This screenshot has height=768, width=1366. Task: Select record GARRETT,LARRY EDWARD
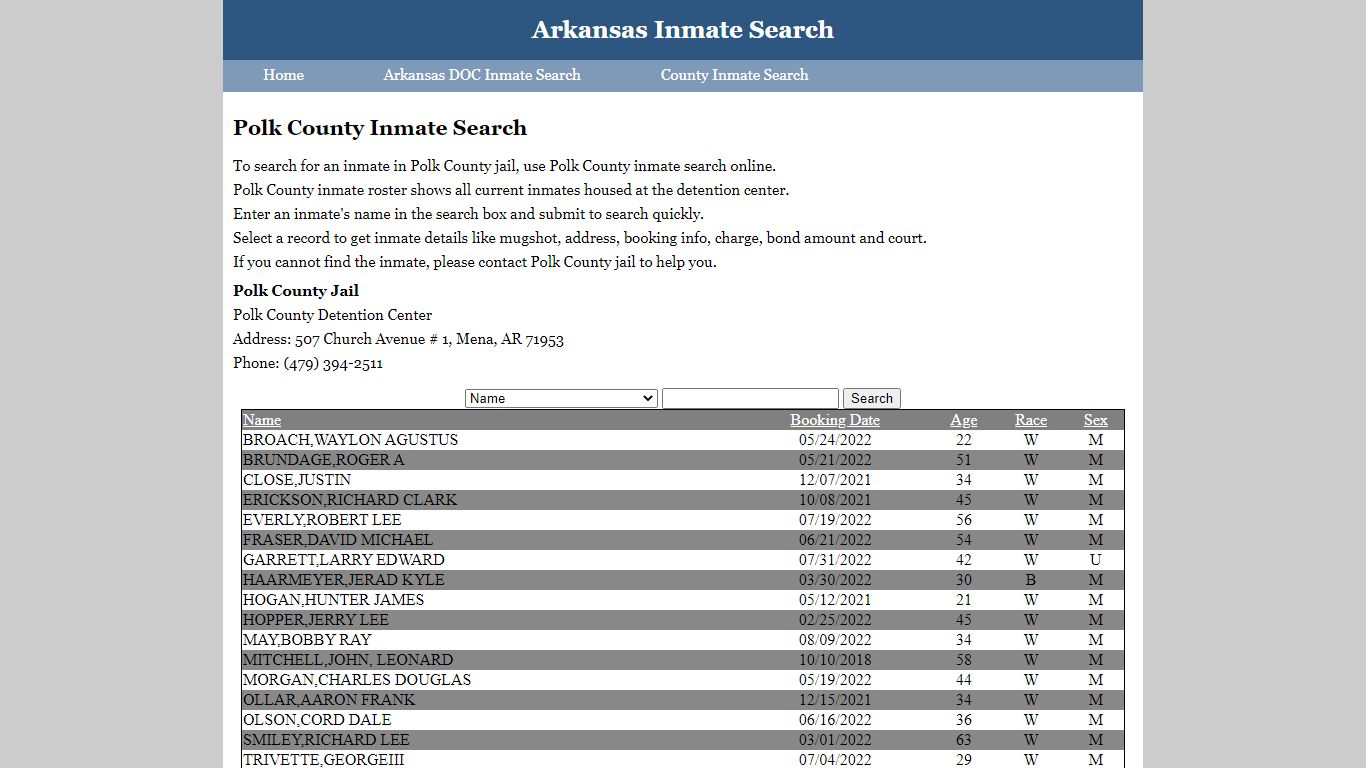683,560
